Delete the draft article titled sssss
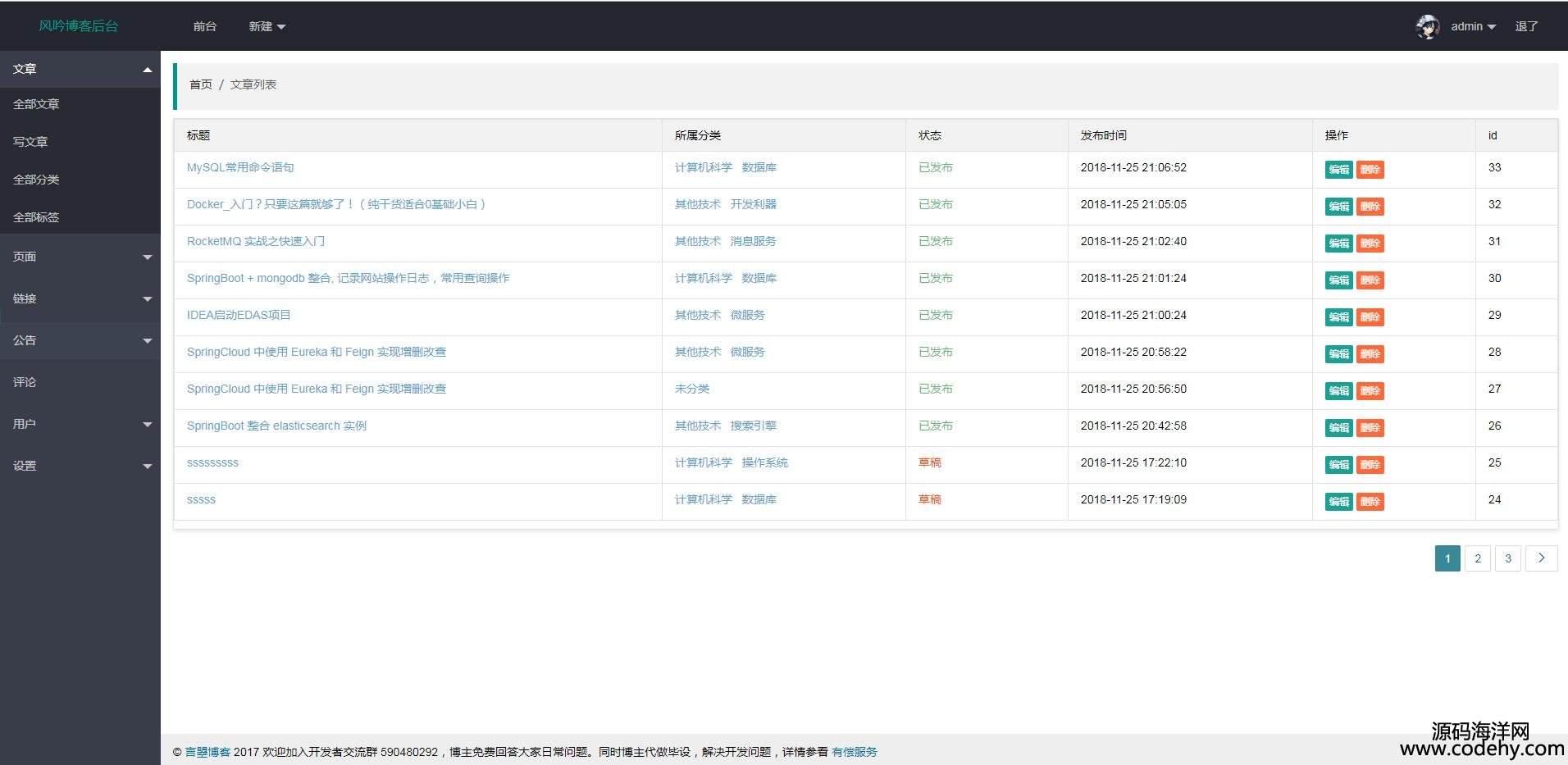The height and width of the screenshot is (765, 1568). click(1370, 502)
